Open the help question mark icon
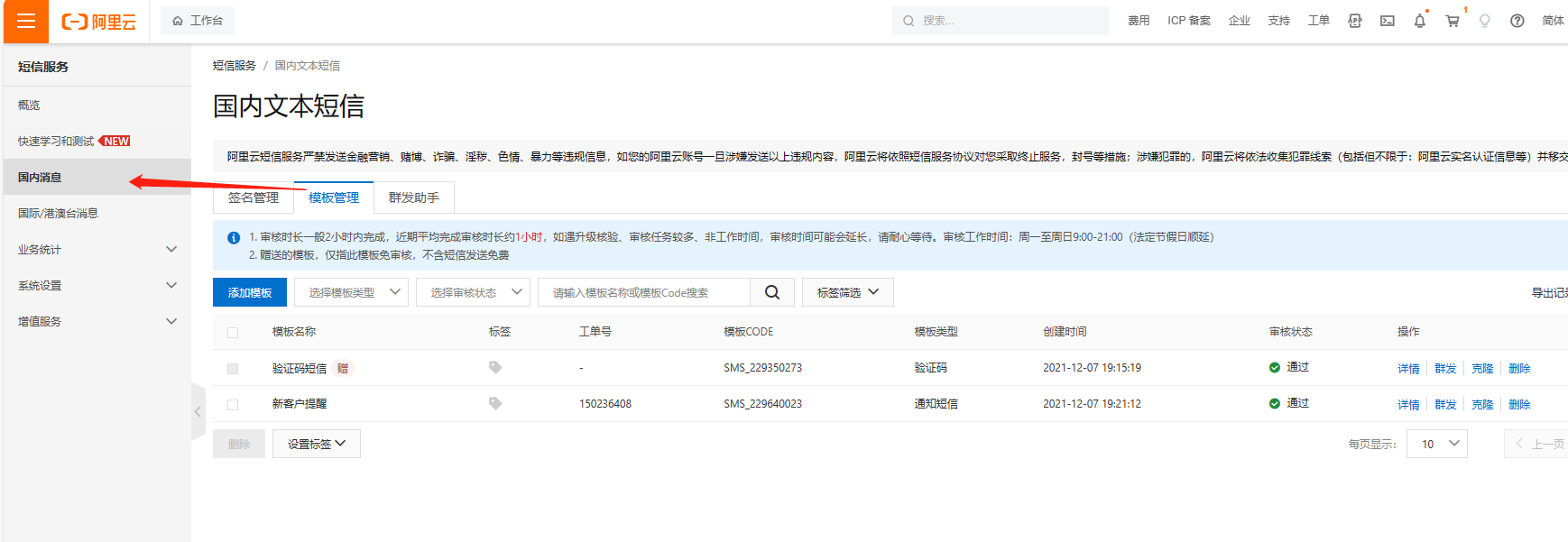1568x542 pixels. pyautogui.click(x=1517, y=21)
